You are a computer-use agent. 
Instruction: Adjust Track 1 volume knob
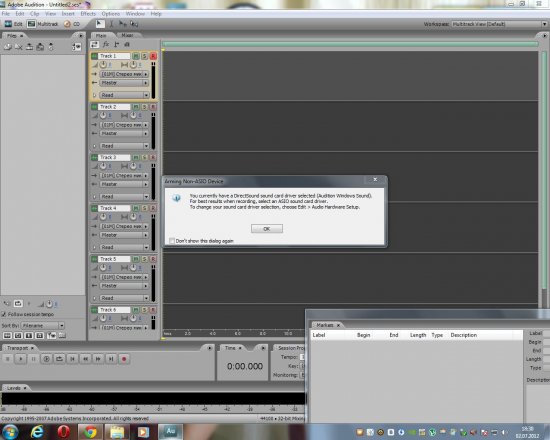[103, 65]
